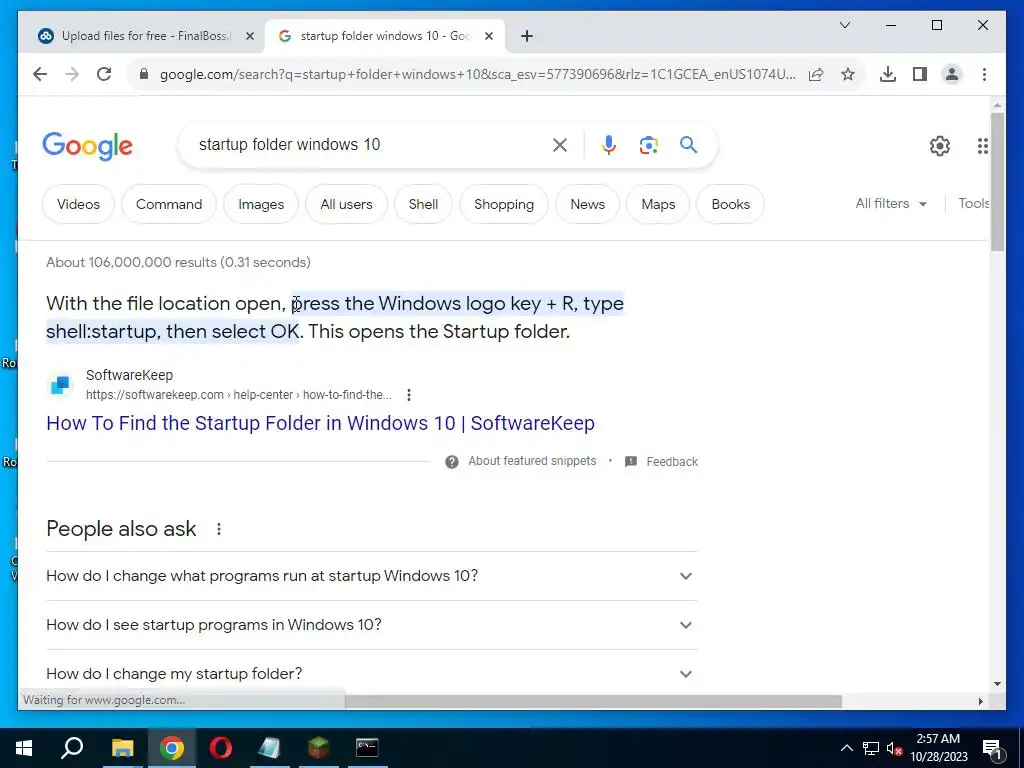Filter results by Books
This screenshot has height=768, width=1024.
[731, 204]
